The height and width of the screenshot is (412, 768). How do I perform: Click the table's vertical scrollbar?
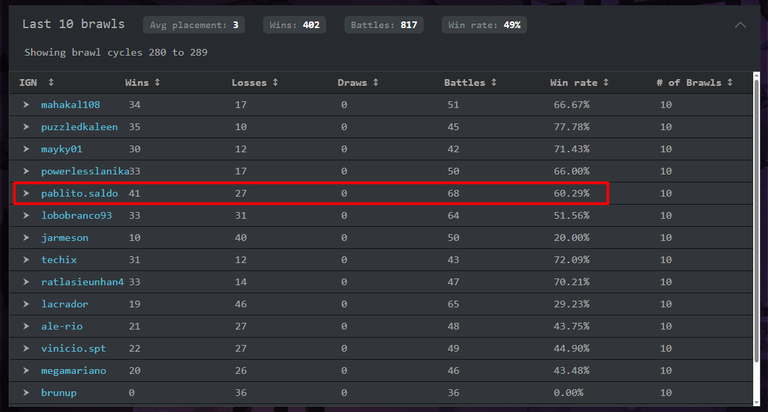[756, 220]
